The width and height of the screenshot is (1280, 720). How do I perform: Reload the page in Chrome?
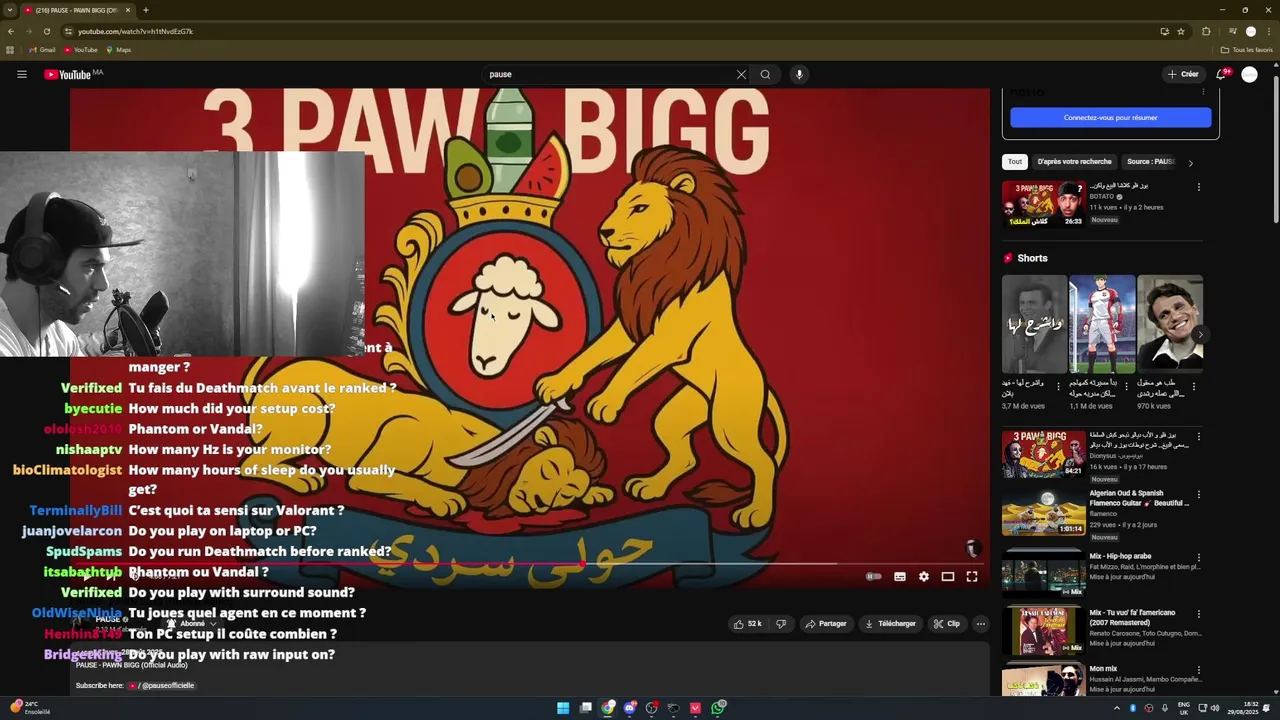[46, 31]
